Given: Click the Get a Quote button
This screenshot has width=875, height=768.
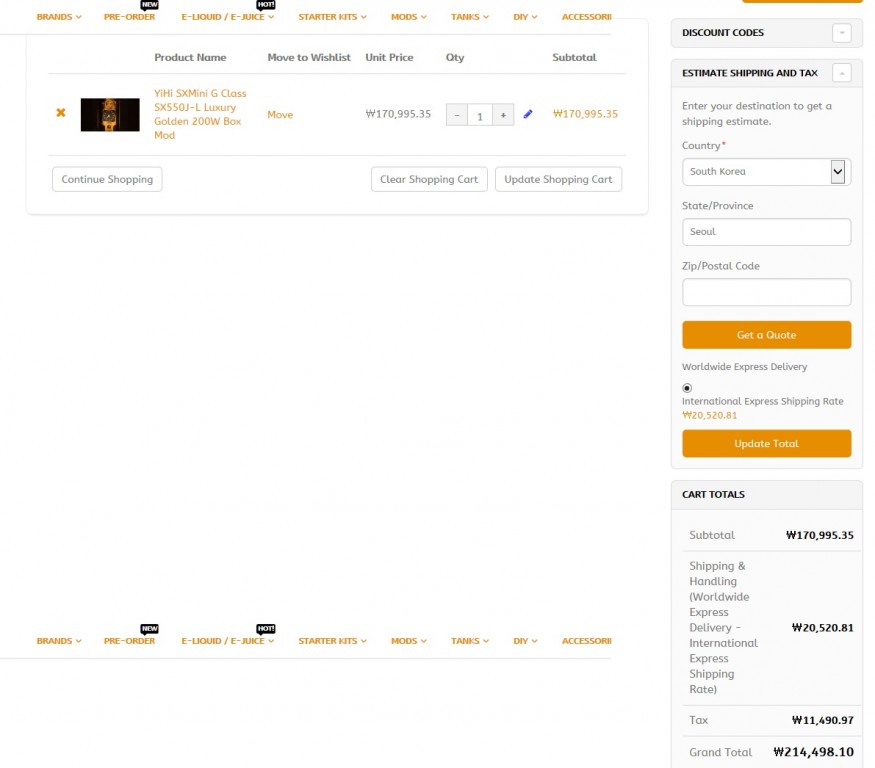Looking at the screenshot, I should 766,335.
